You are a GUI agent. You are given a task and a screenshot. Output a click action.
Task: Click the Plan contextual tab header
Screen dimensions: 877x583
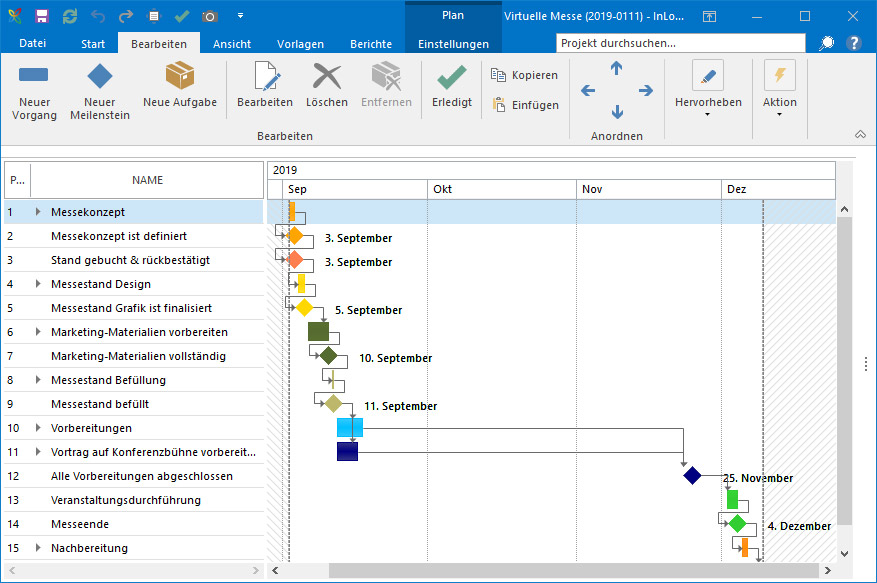click(453, 16)
